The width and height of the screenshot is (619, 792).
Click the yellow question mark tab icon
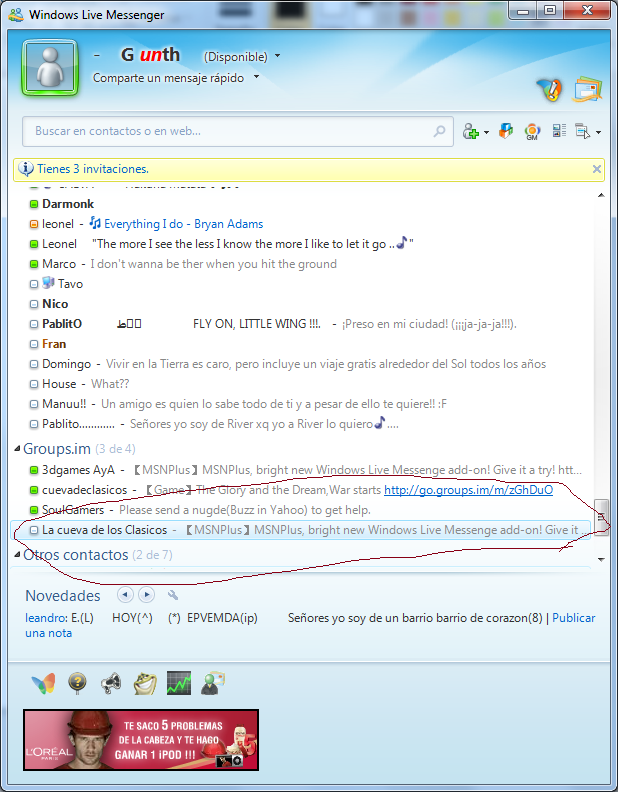(77, 683)
